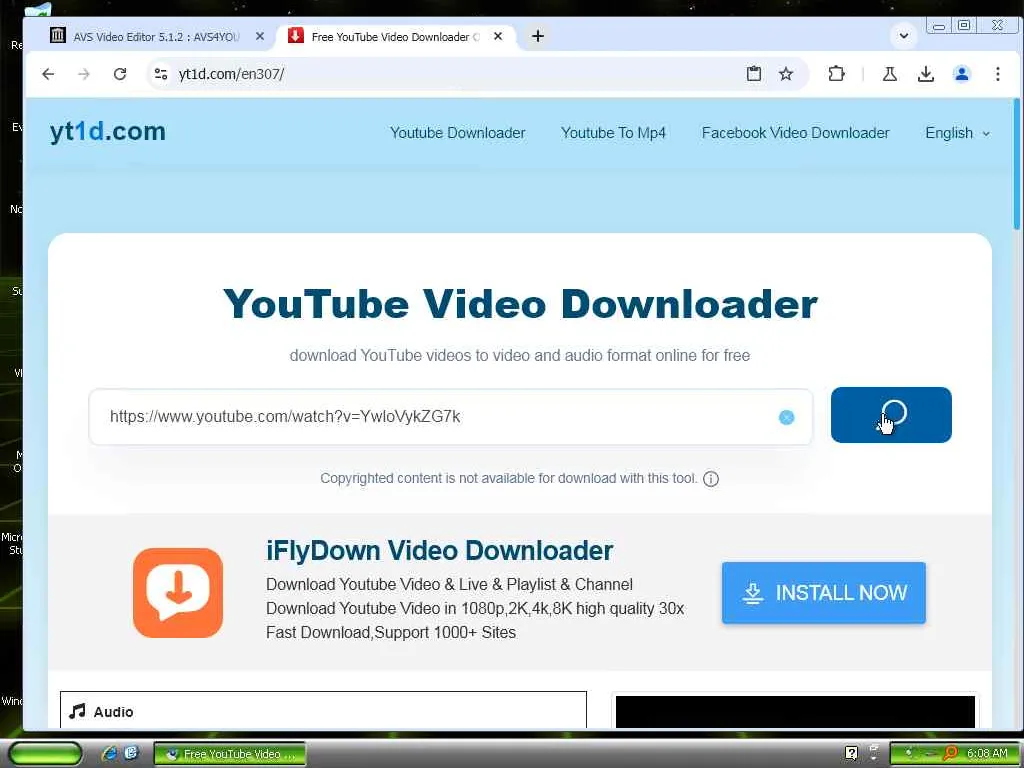Open the iFlyDown Video Downloader heading
This screenshot has height=768, width=1024.
pos(440,551)
